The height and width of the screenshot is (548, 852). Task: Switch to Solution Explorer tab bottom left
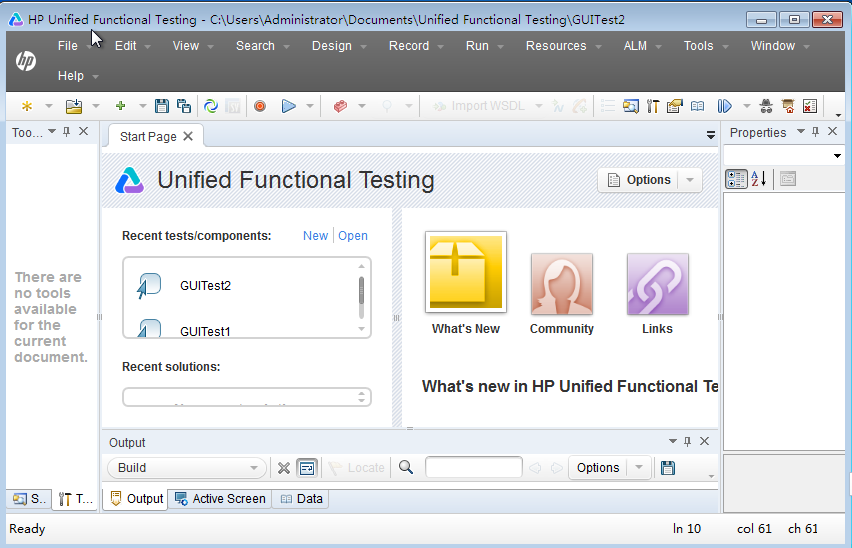coord(29,499)
